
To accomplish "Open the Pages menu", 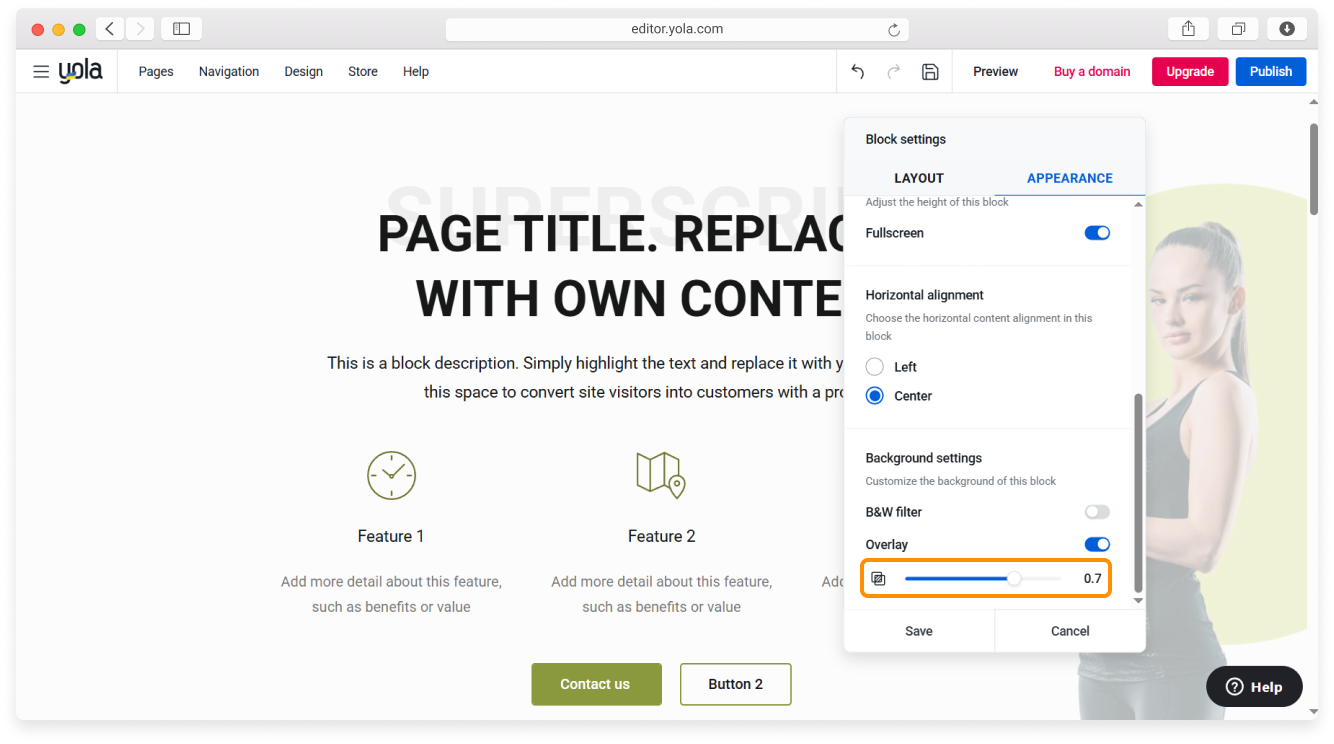I will [156, 72].
